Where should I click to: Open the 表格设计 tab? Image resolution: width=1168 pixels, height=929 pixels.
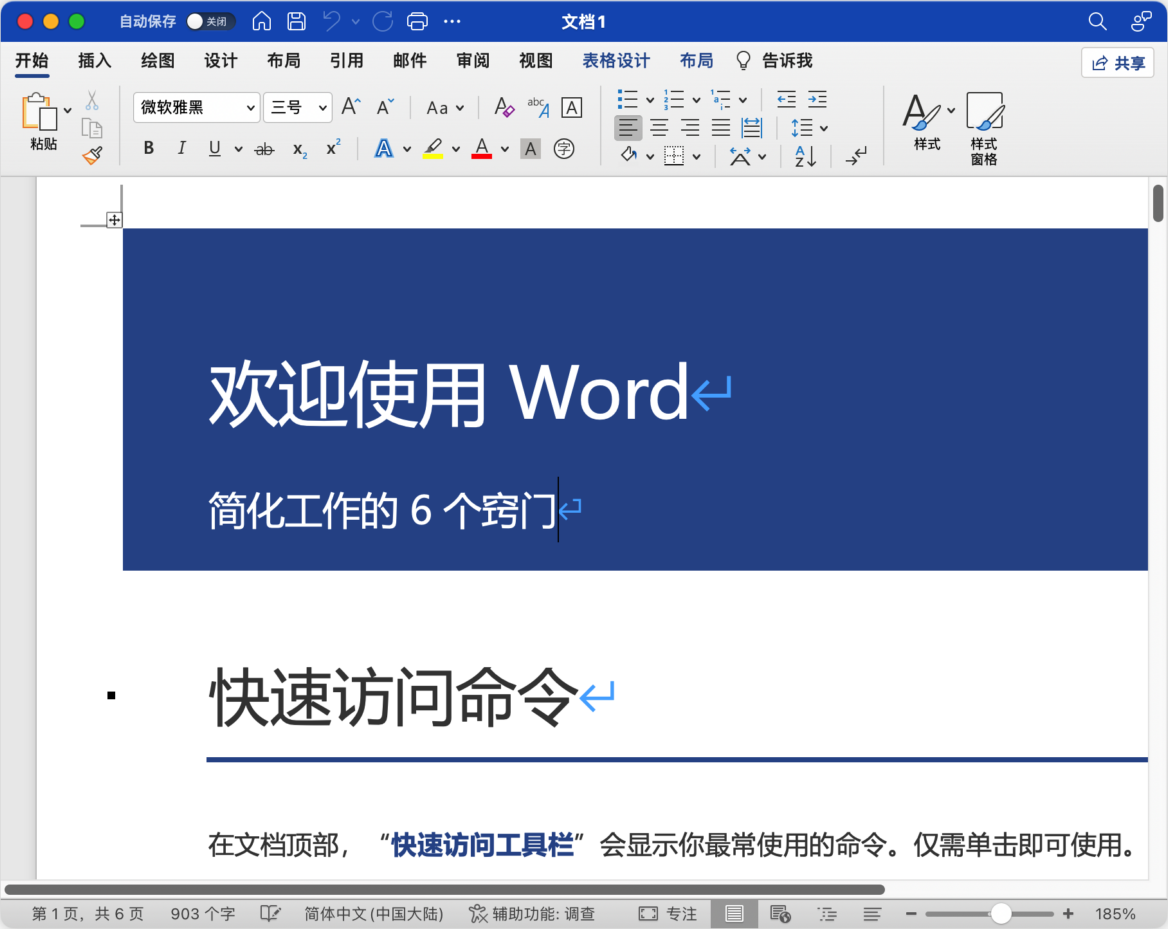pyautogui.click(x=616, y=60)
